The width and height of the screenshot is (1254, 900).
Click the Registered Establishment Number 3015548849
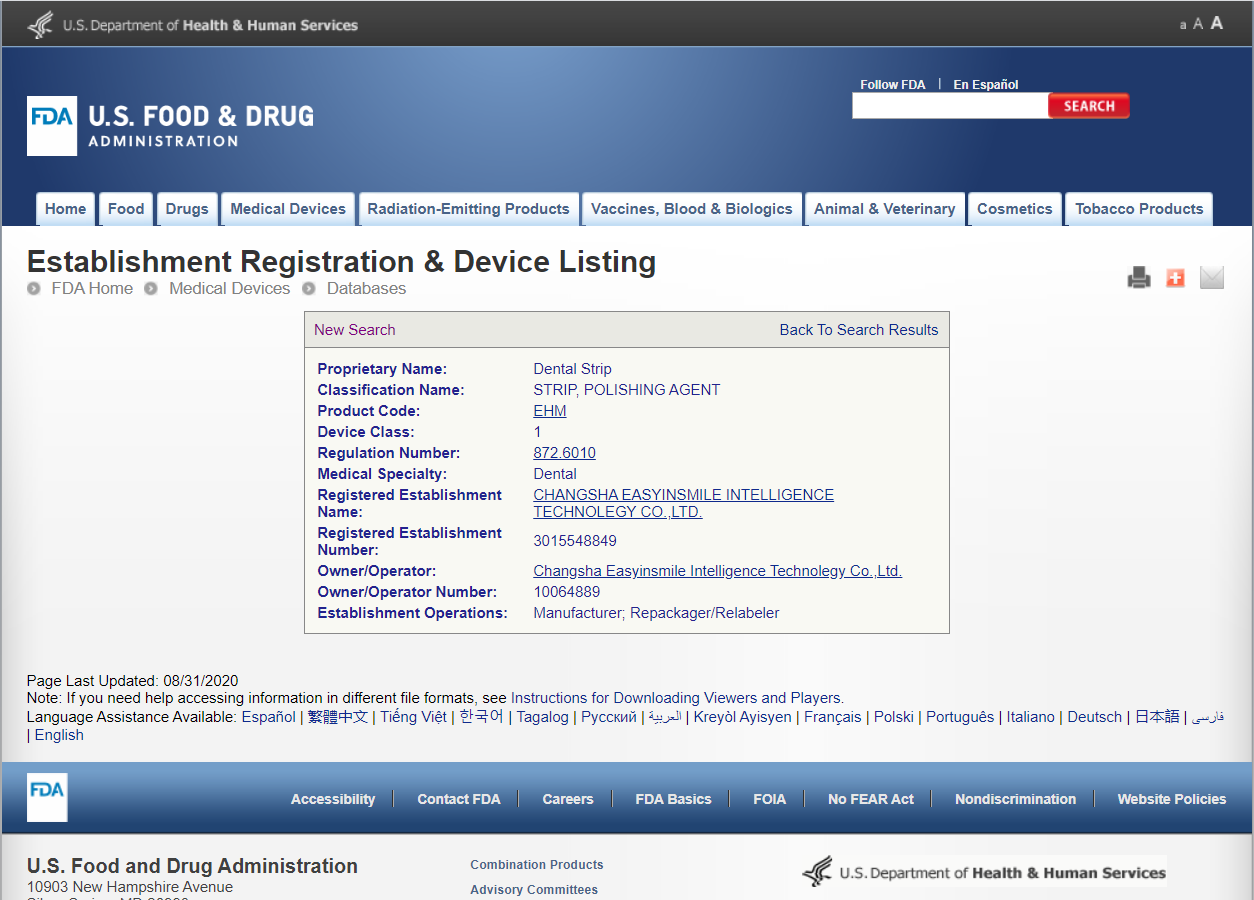(x=575, y=541)
